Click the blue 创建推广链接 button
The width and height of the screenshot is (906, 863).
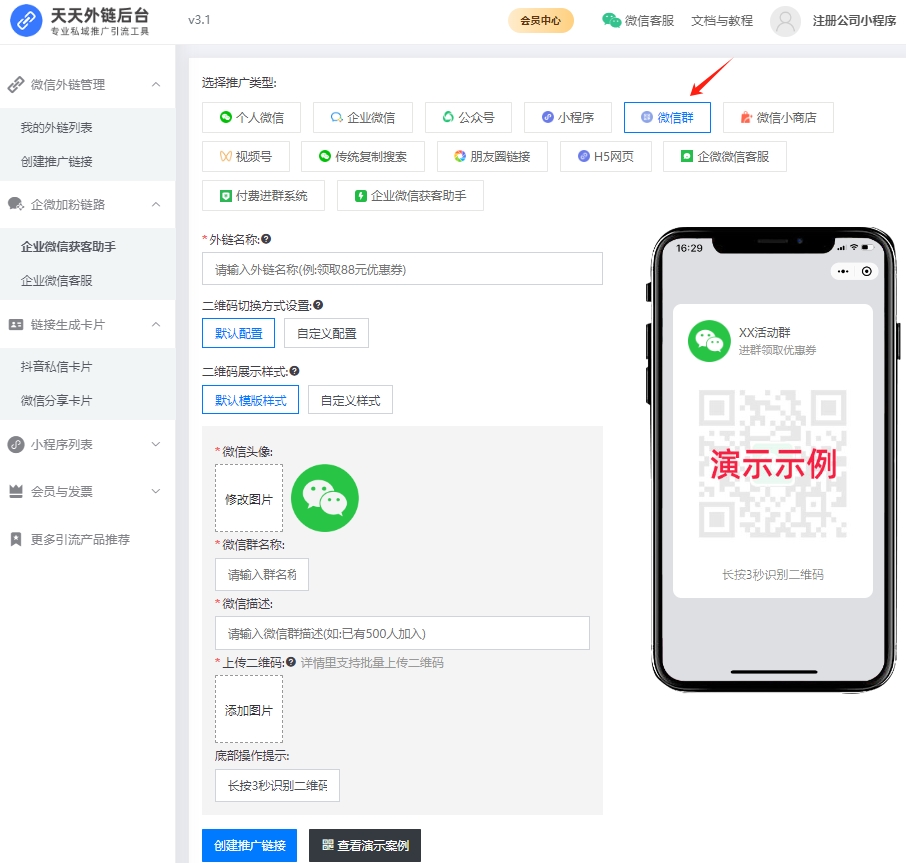click(x=249, y=845)
